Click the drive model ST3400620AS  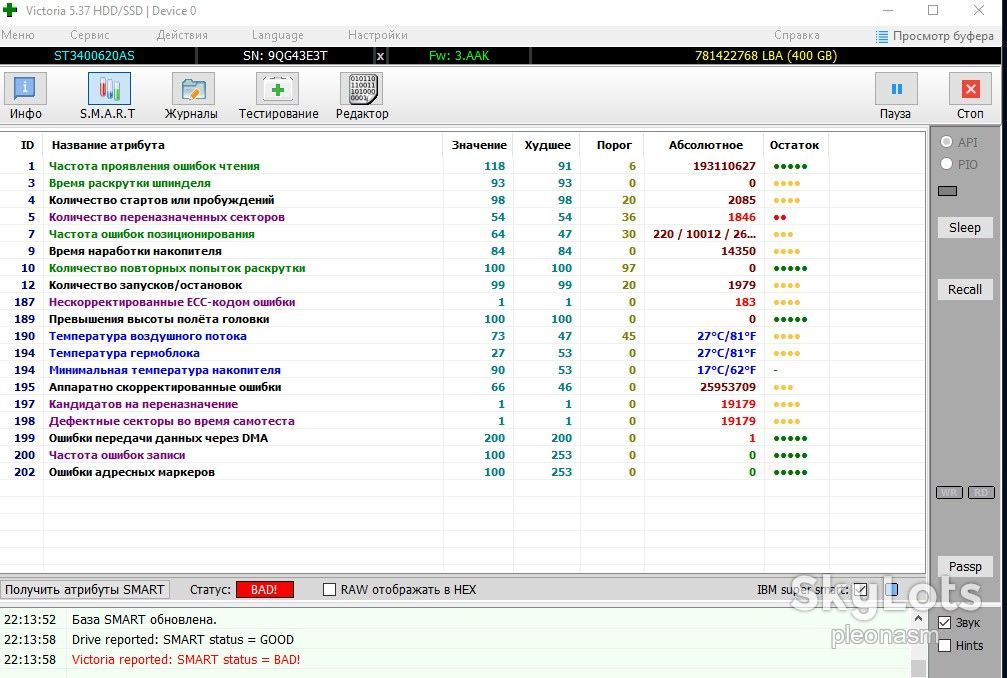[94, 56]
